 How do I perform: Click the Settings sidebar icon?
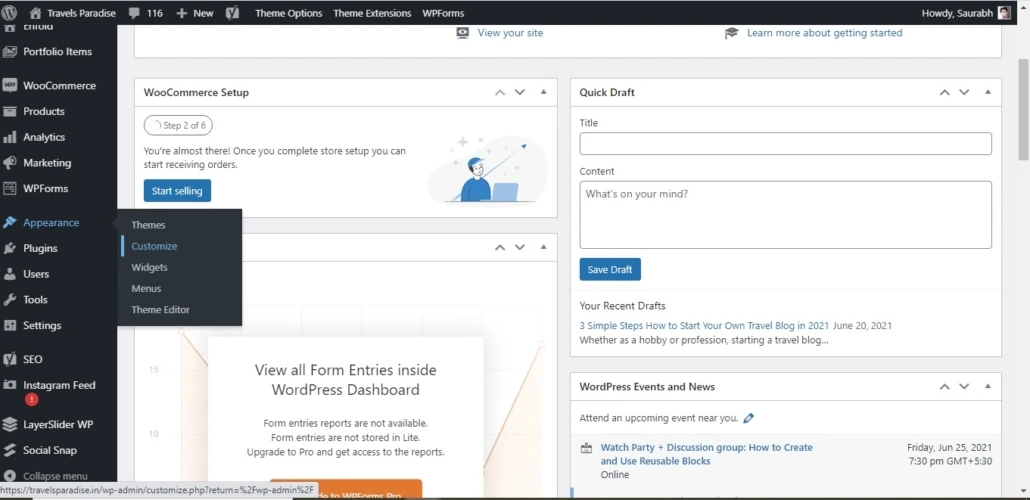pos(9,325)
